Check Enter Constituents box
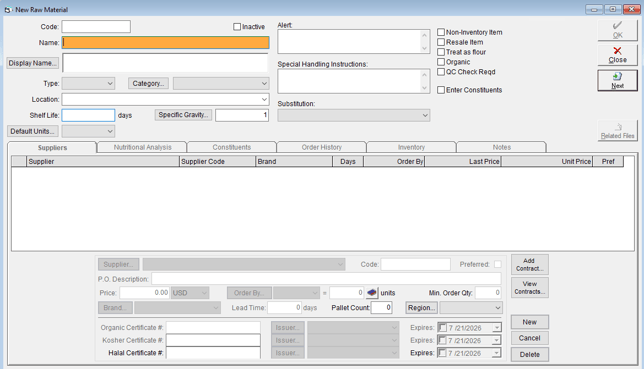The image size is (644, 369). (x=441, y=90)
